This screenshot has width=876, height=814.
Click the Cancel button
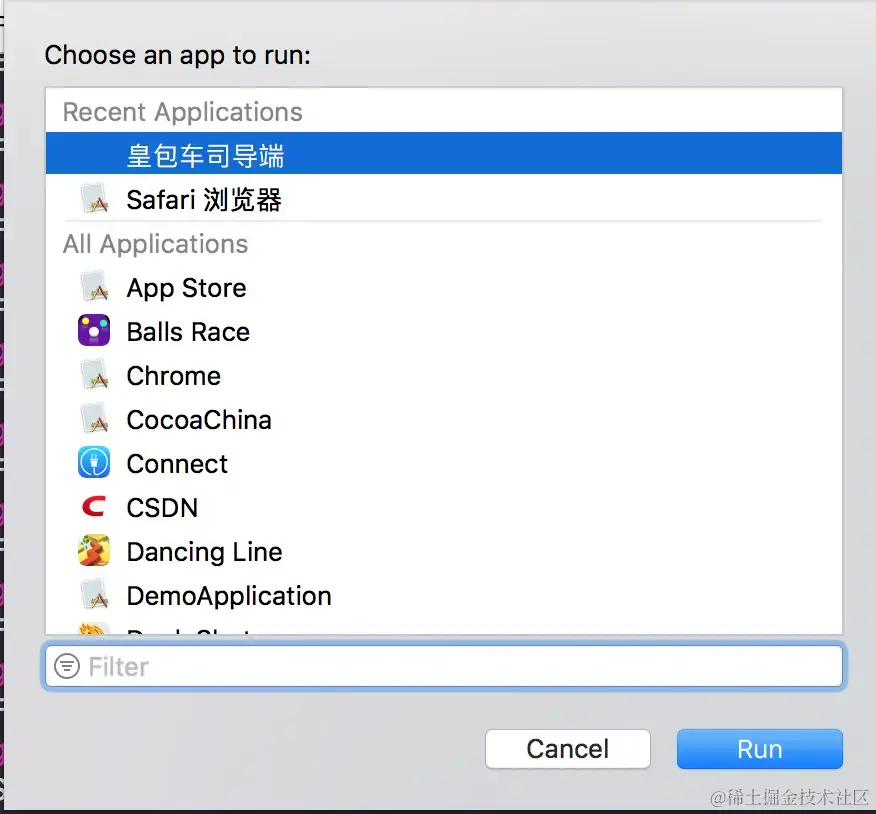click(568, 749)
